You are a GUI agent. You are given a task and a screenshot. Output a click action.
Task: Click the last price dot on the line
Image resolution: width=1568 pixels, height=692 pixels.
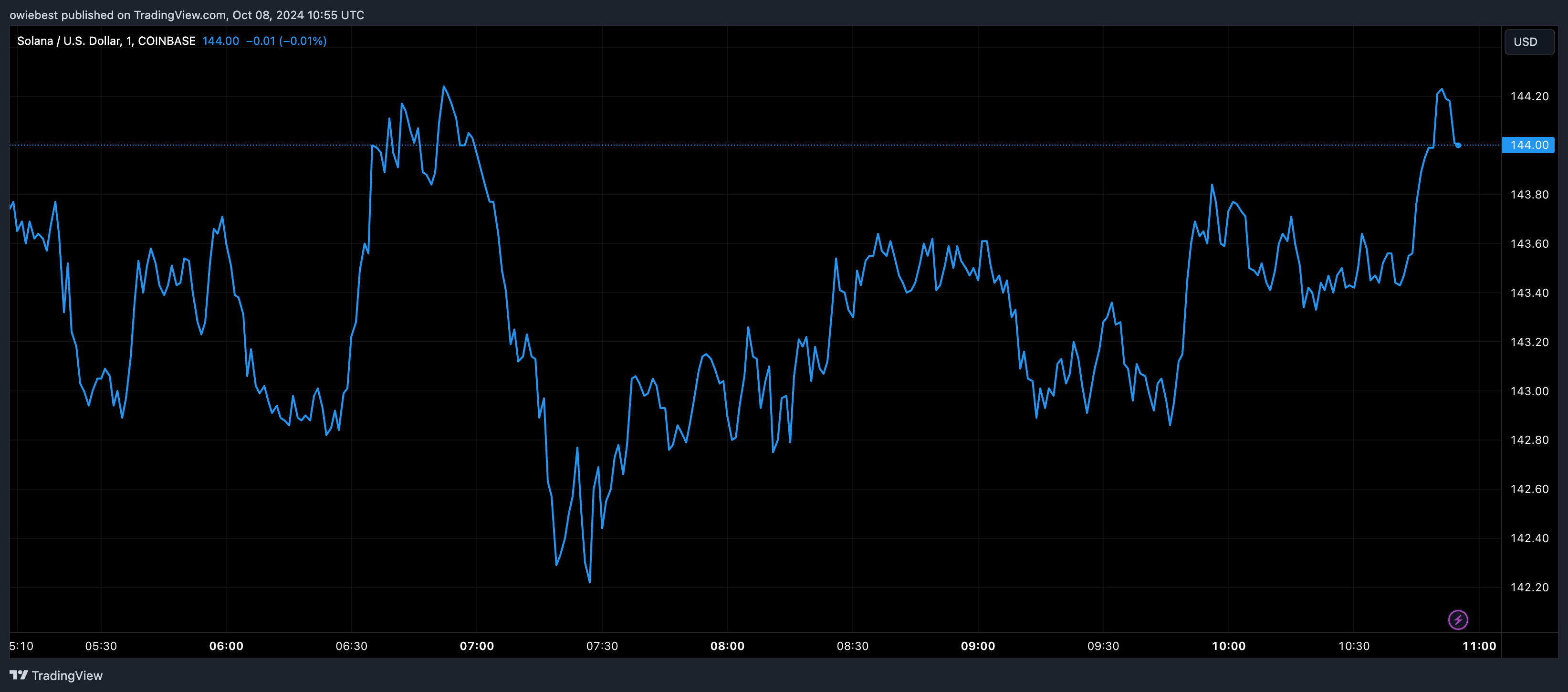(x=1458, y=145)
